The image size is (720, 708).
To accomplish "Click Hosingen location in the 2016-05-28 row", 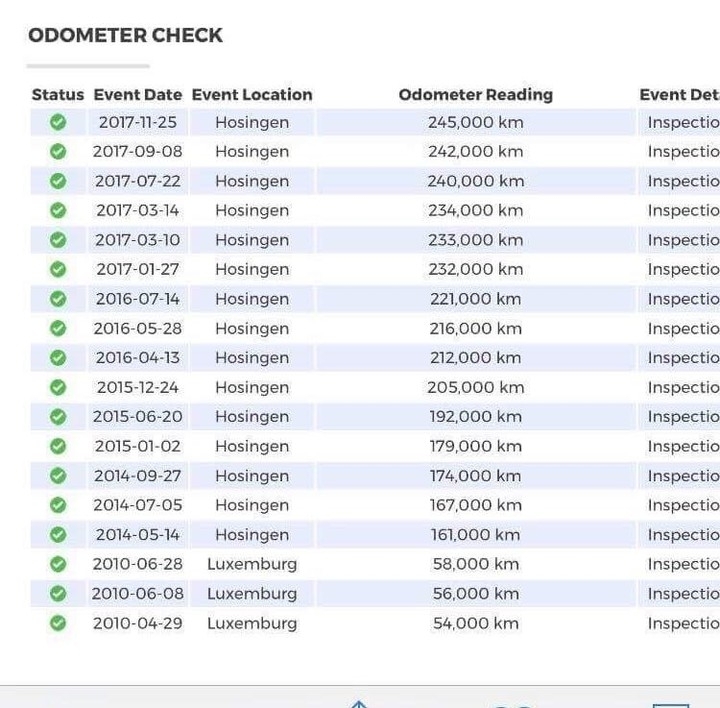I will 252,329.
